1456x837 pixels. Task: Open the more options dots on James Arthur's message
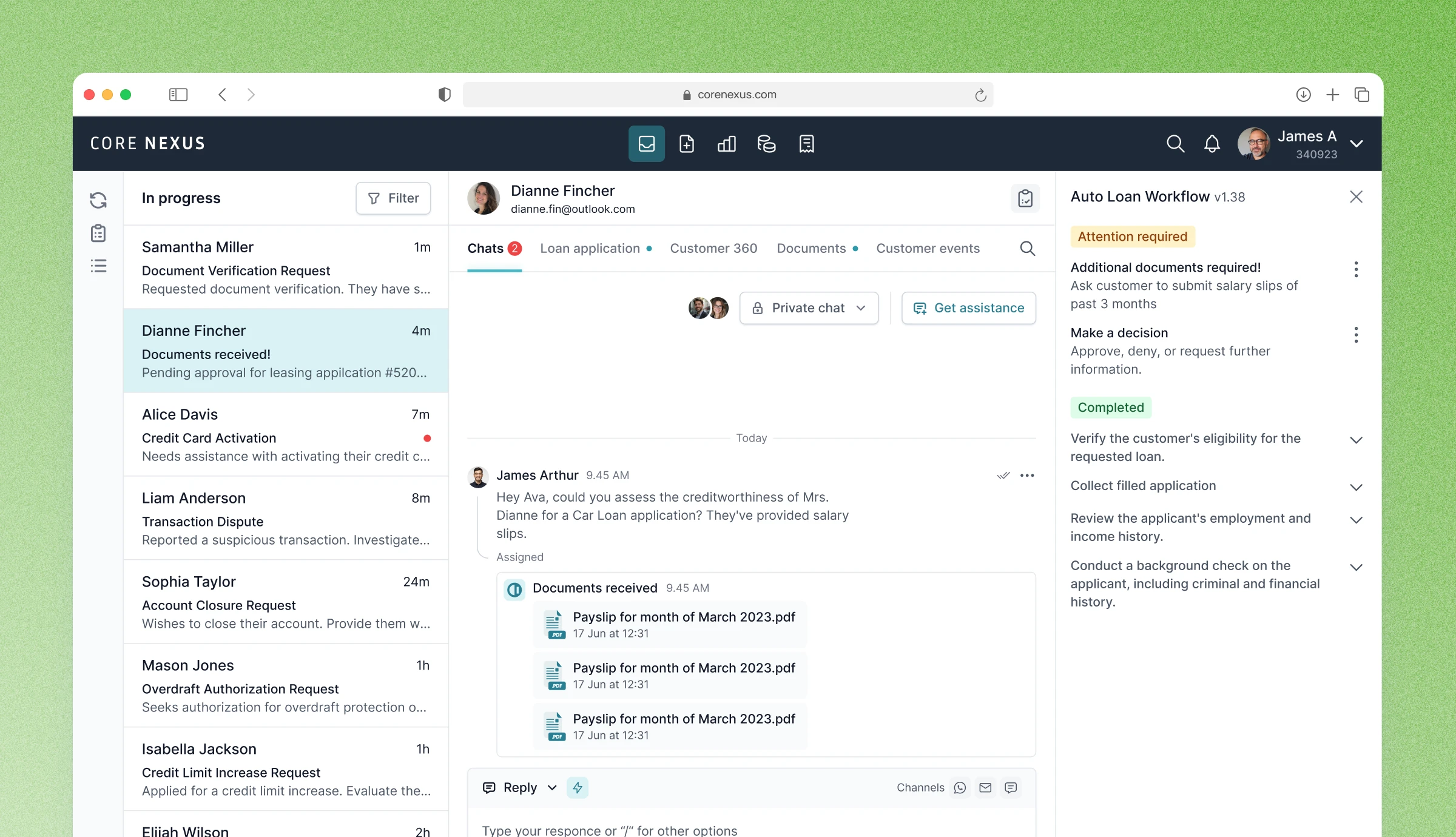click(x=1027, y=476)
